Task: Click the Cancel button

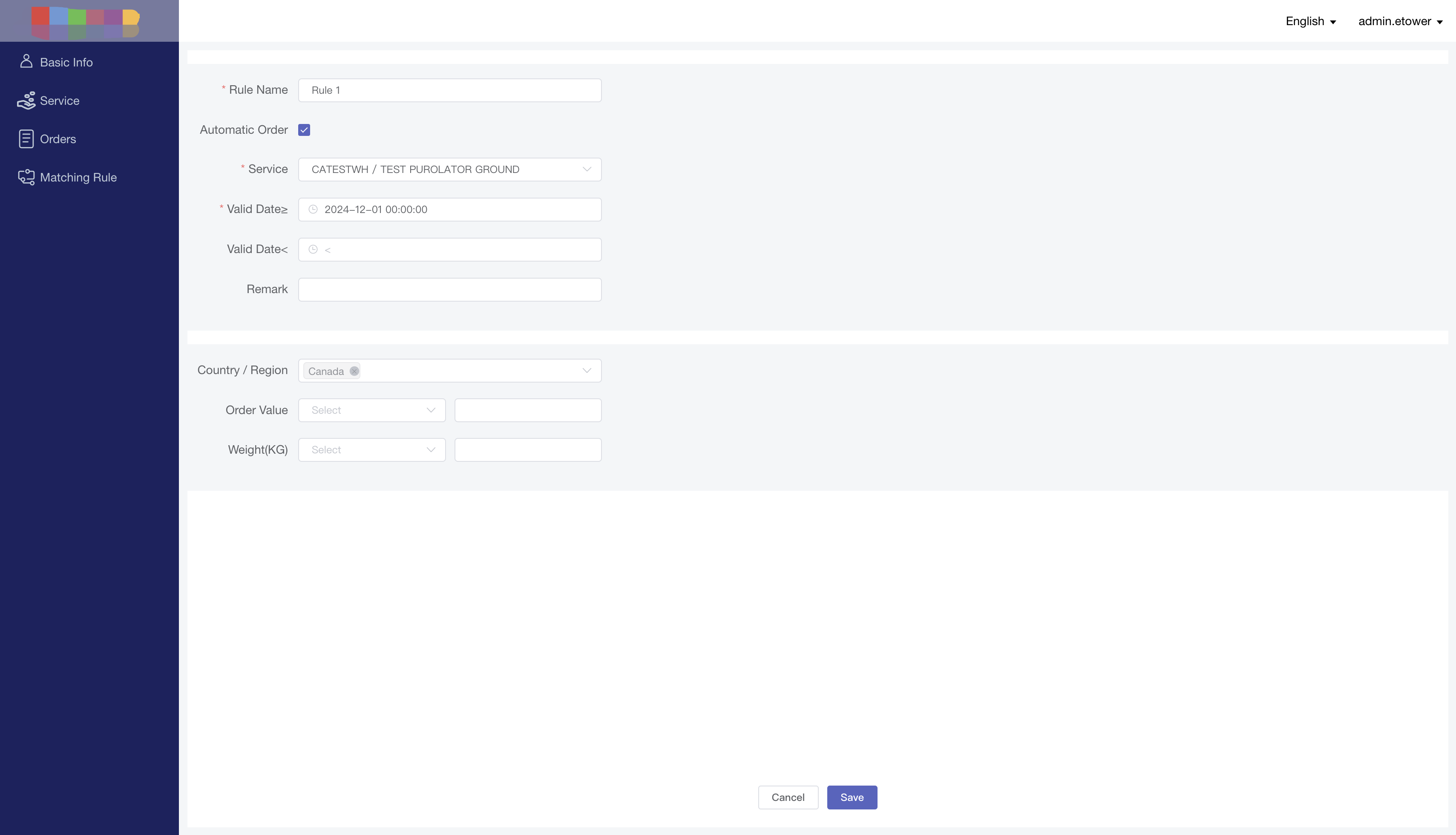Action: pos(788,797)
